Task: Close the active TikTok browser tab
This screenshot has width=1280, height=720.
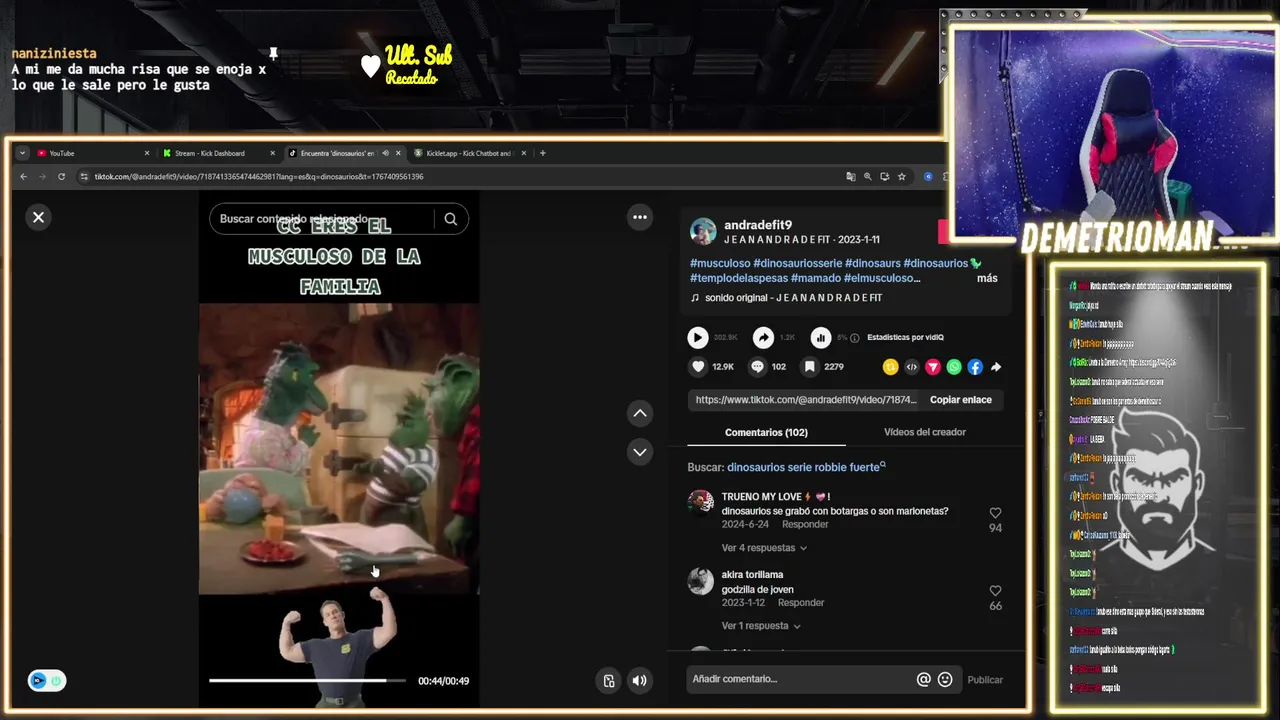Action: 398,153
